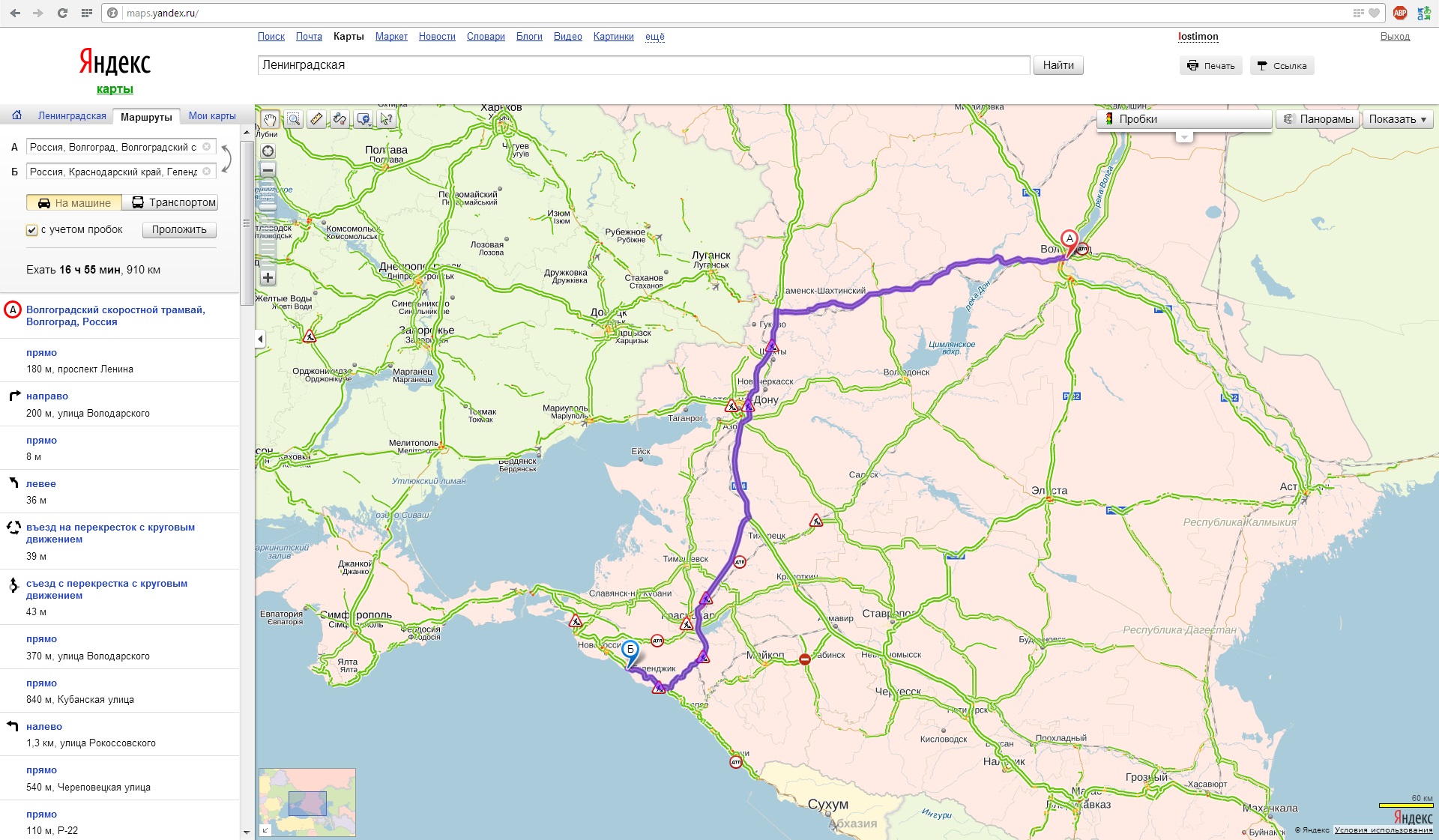
Task: Click the route builder tool icon
Action: click(340, 119)
